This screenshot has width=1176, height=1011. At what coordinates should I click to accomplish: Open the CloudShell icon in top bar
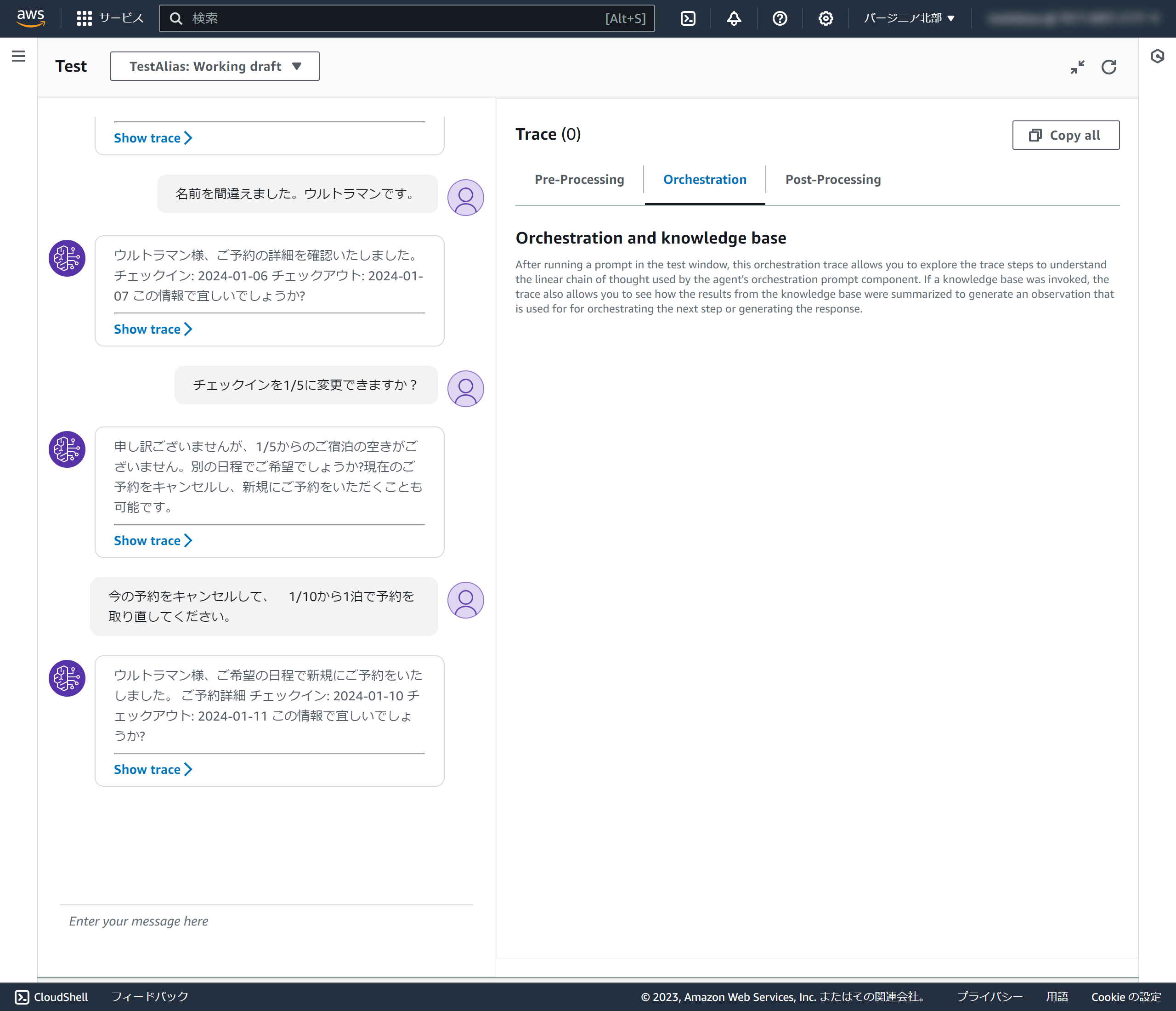tap(688, 18)
